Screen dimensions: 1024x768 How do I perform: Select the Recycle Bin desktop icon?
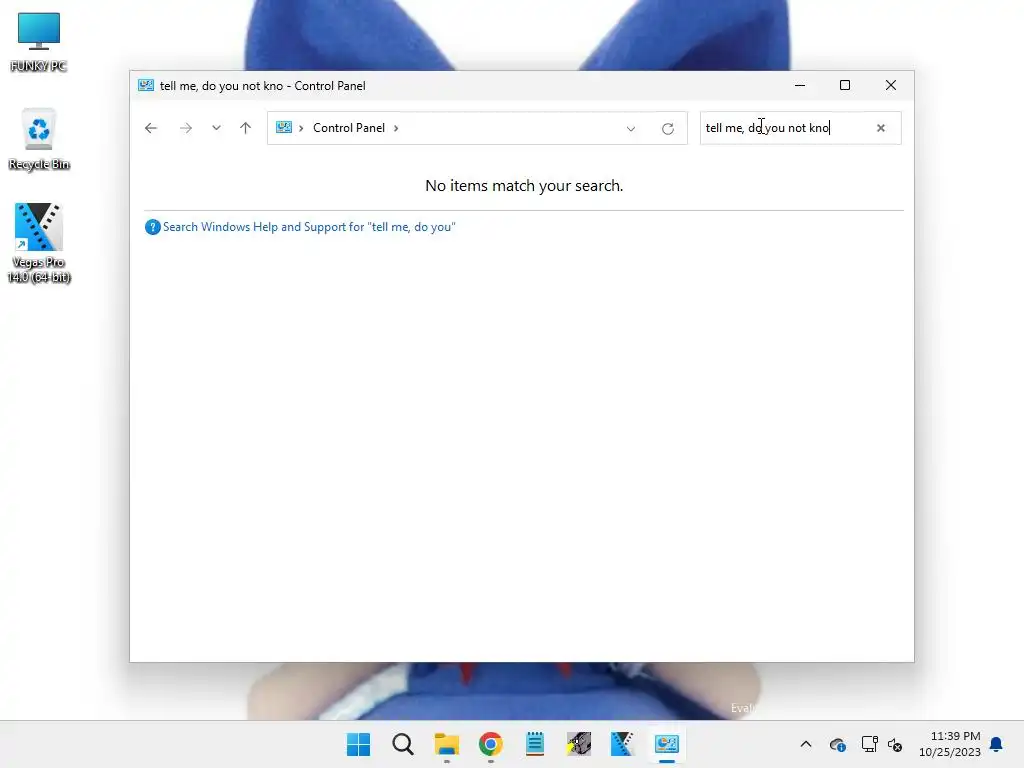[x=39, y=140]
